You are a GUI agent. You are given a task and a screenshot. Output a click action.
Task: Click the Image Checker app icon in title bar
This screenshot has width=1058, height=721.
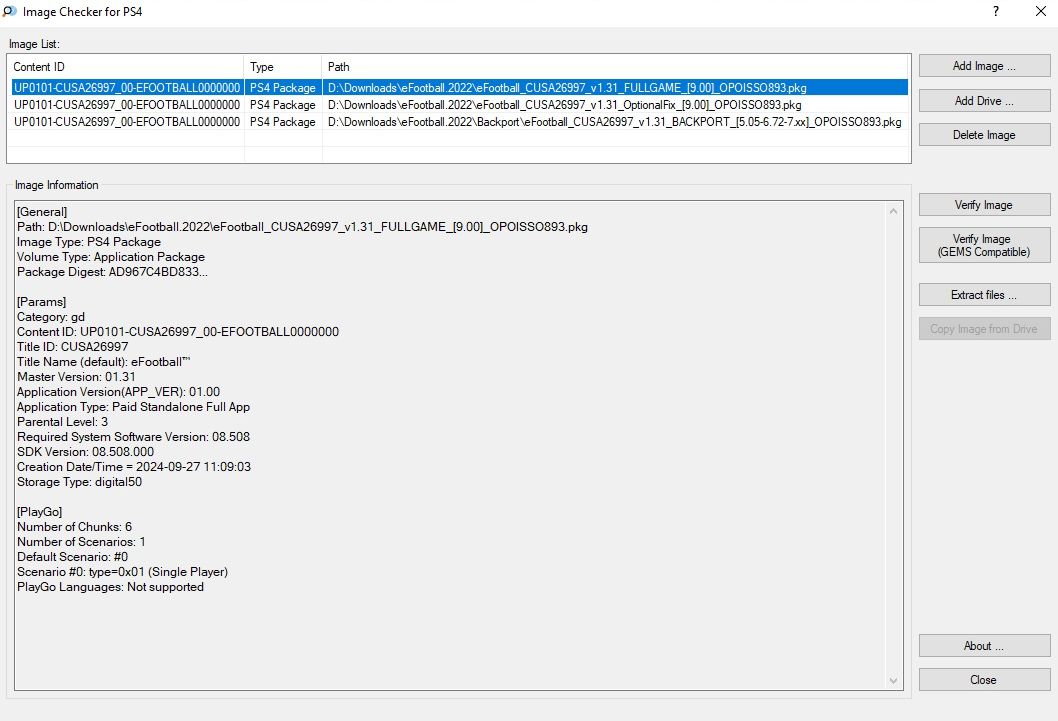coord(10,12)
